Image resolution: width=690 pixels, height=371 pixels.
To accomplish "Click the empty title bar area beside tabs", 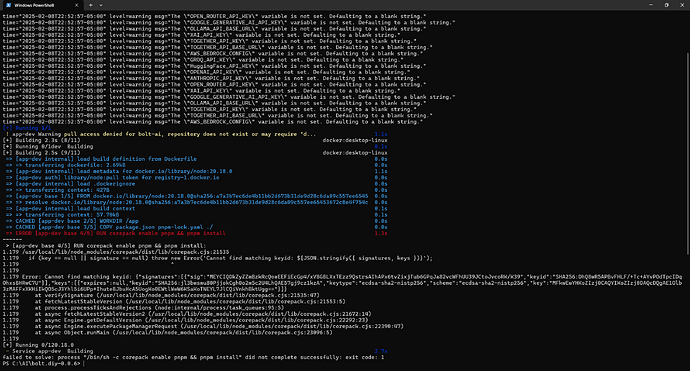I will point(374,5).
